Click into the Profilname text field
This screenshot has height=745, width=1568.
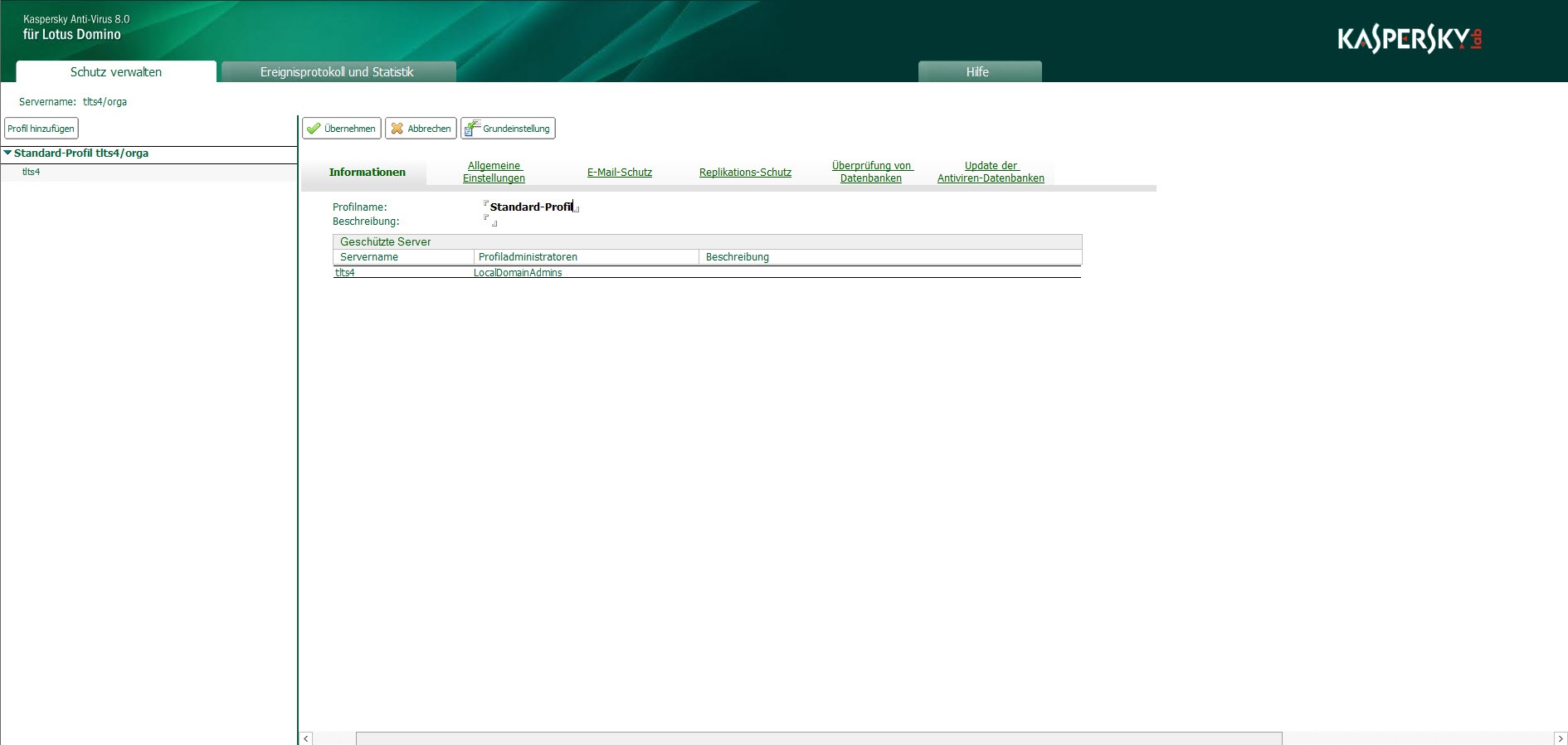pyautogui.click(x=531, y=207)
